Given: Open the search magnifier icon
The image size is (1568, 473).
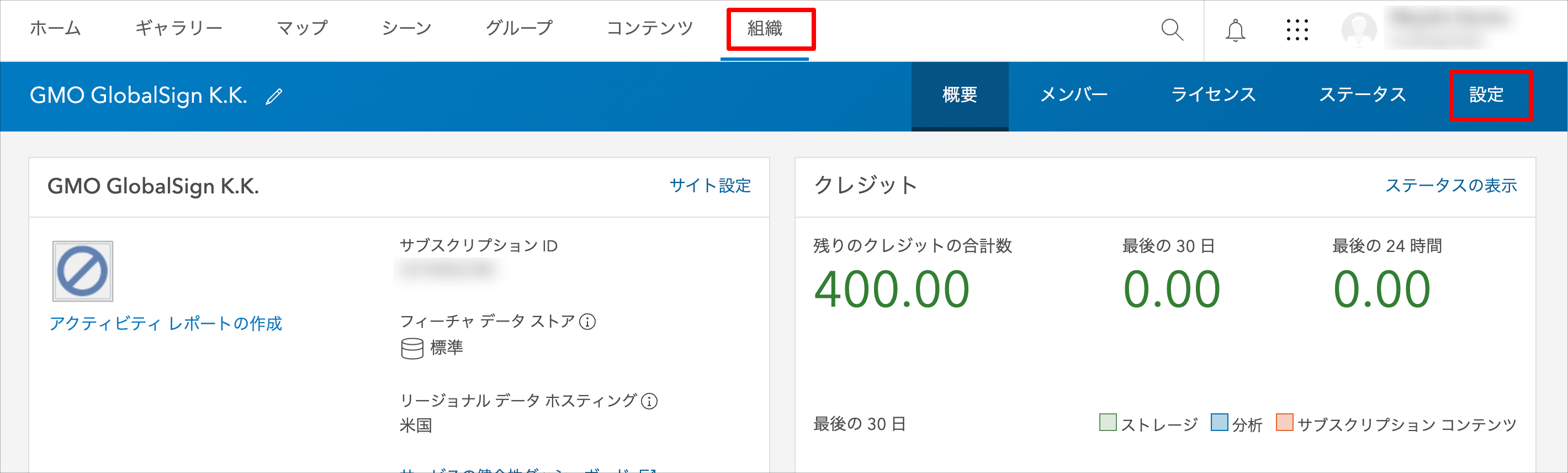Looking at the screenshot, I should click(1172, 30).
